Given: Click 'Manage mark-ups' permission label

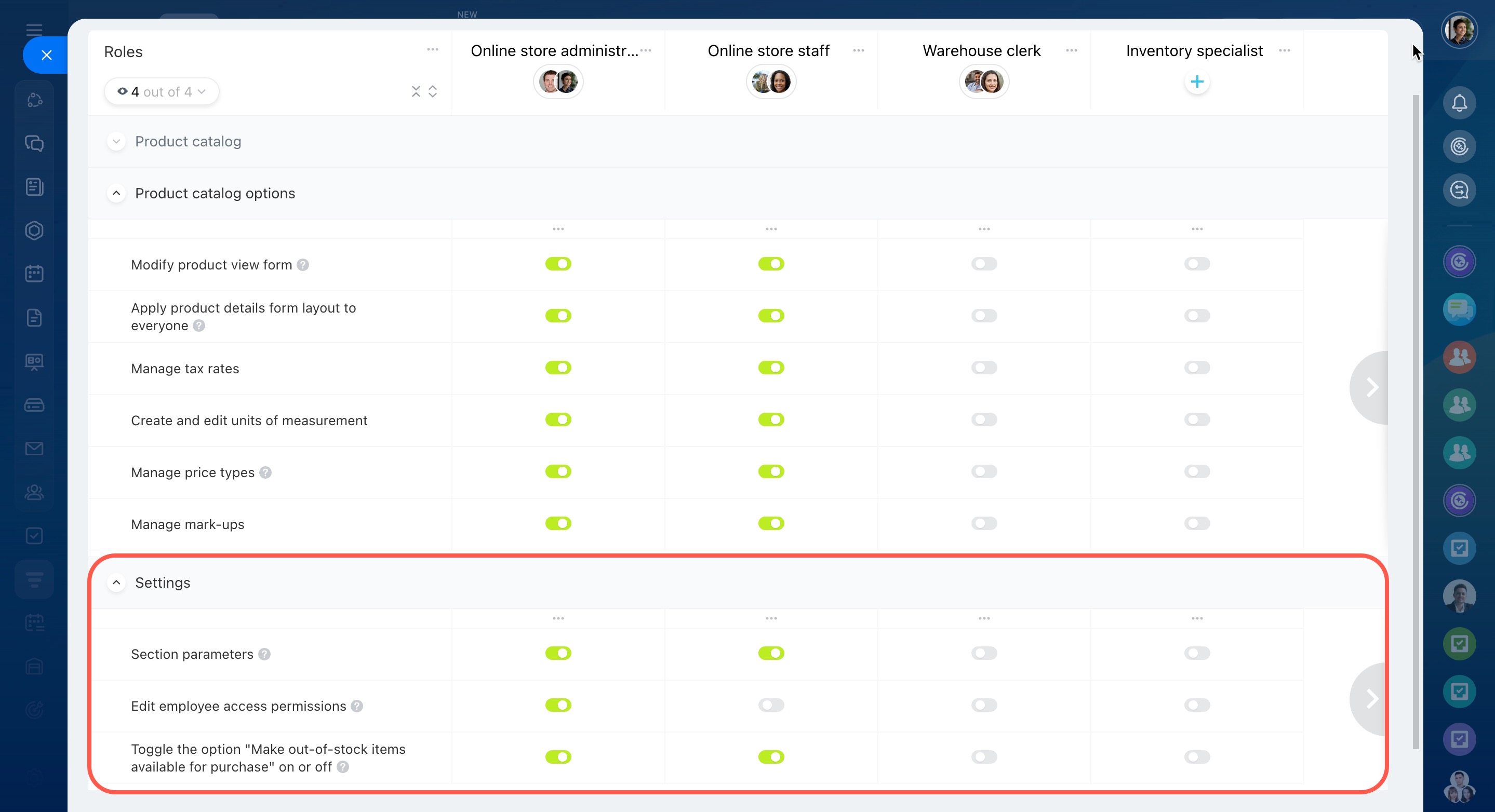Looking at the screenshot, I should pos(188,524).
